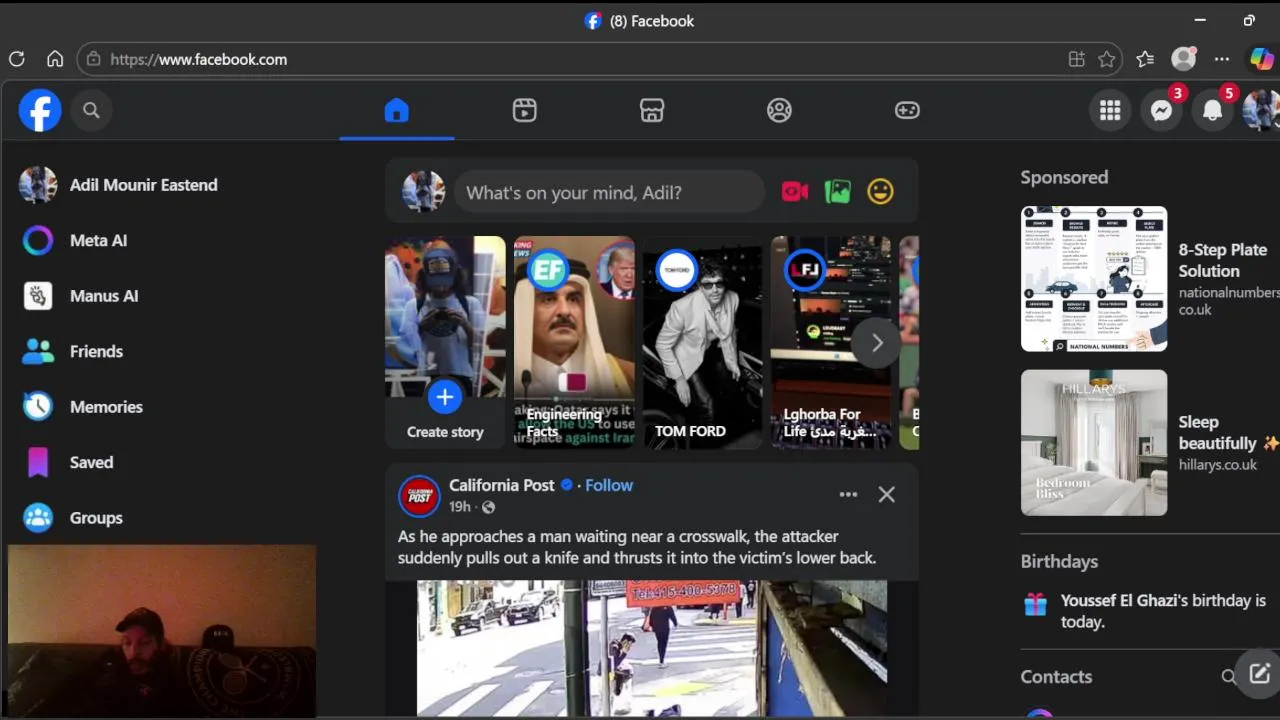This screenshot has width=1280, height=720.
Task: Click the browser address bar URL
Action: pyautogui.click(x=198, y=59)
